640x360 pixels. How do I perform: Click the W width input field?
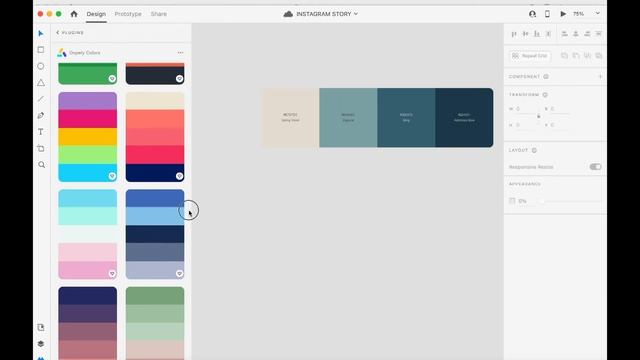click(x=526, y=109)
